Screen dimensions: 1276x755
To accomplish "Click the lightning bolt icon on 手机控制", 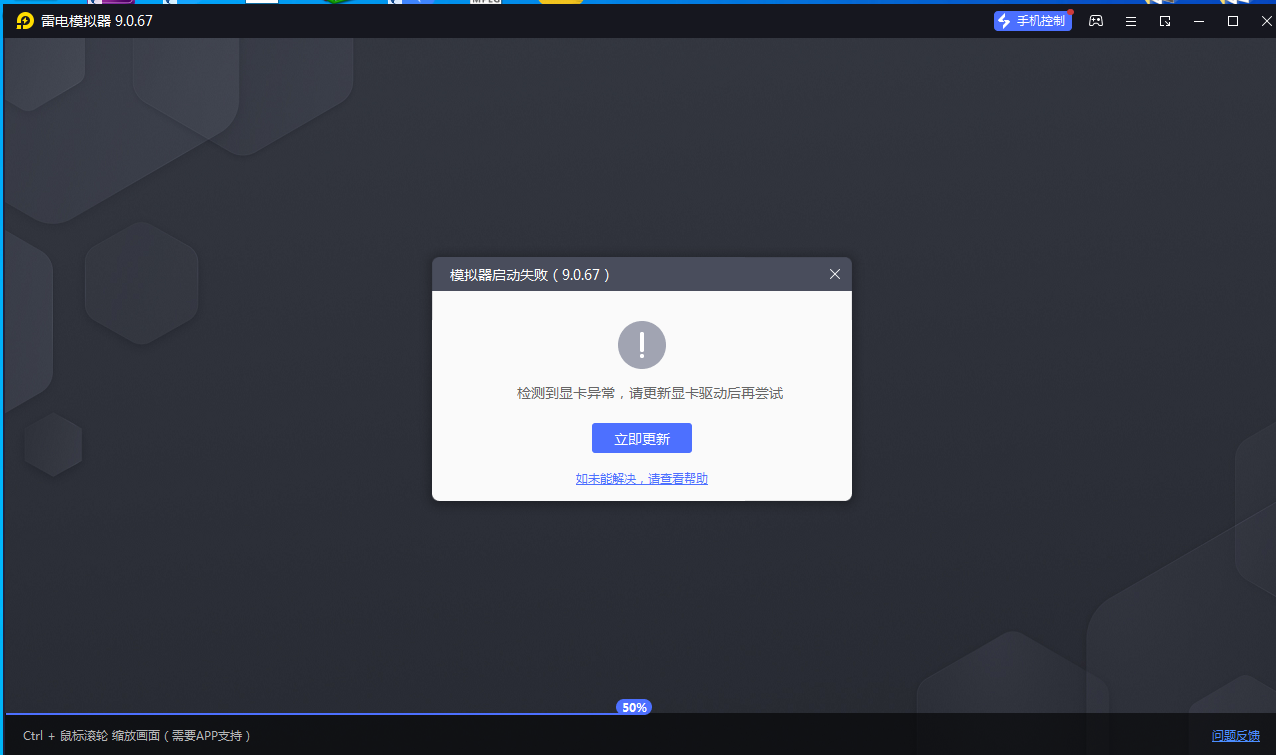I will click(x=1005, y=21).
